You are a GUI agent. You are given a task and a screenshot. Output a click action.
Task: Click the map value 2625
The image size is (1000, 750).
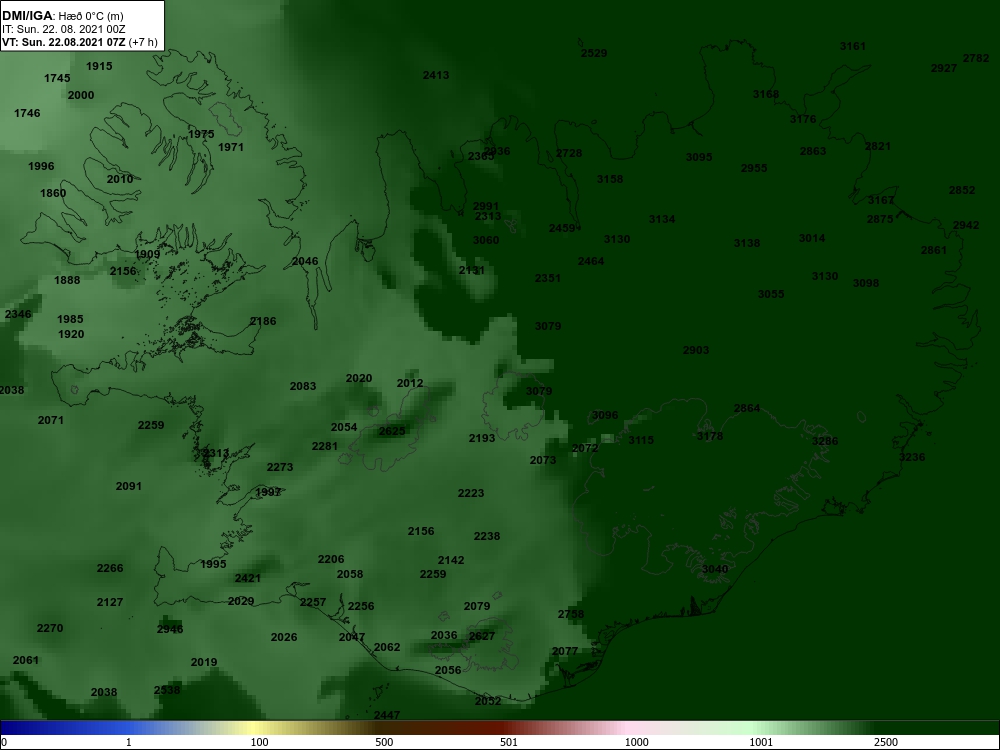[x=392, y=432]
